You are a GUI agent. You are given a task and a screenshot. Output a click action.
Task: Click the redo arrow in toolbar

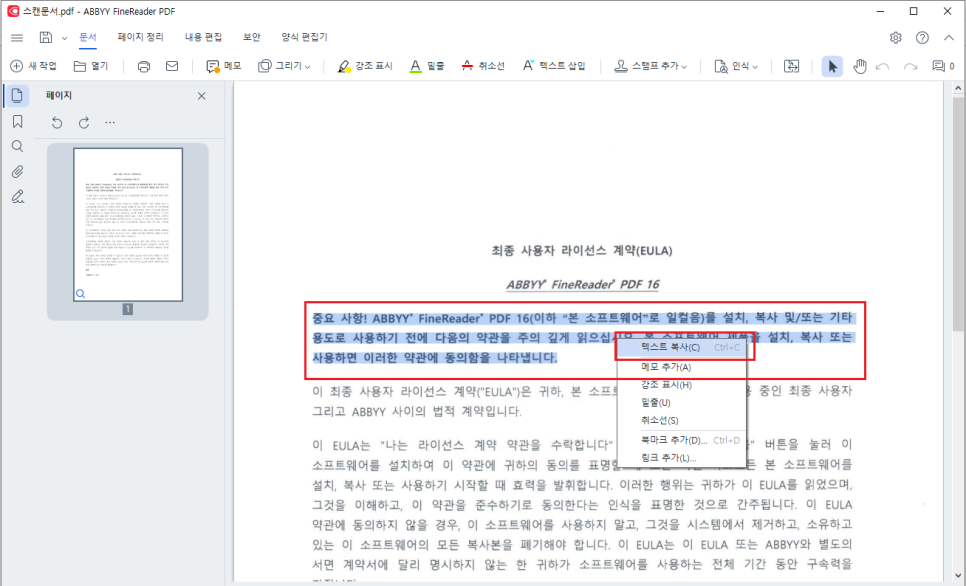[910, 67]
